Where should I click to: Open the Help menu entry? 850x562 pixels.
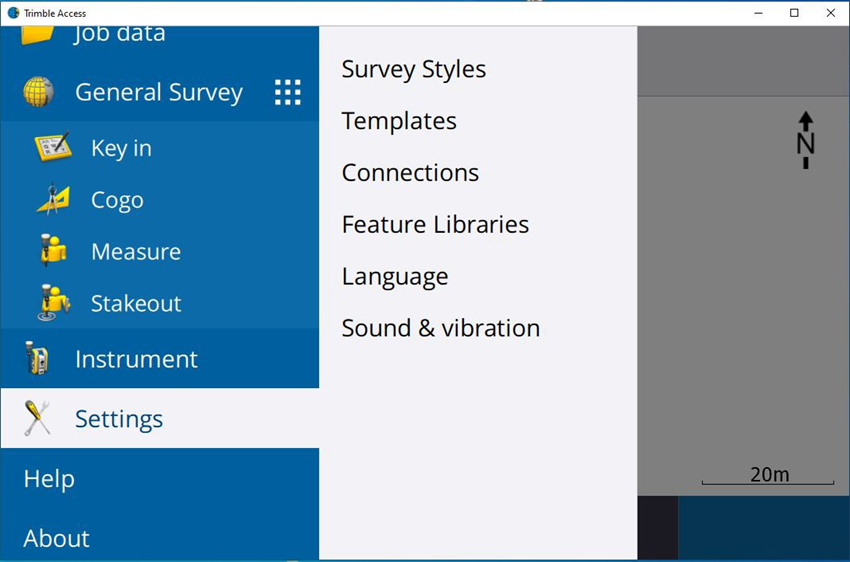49,479
